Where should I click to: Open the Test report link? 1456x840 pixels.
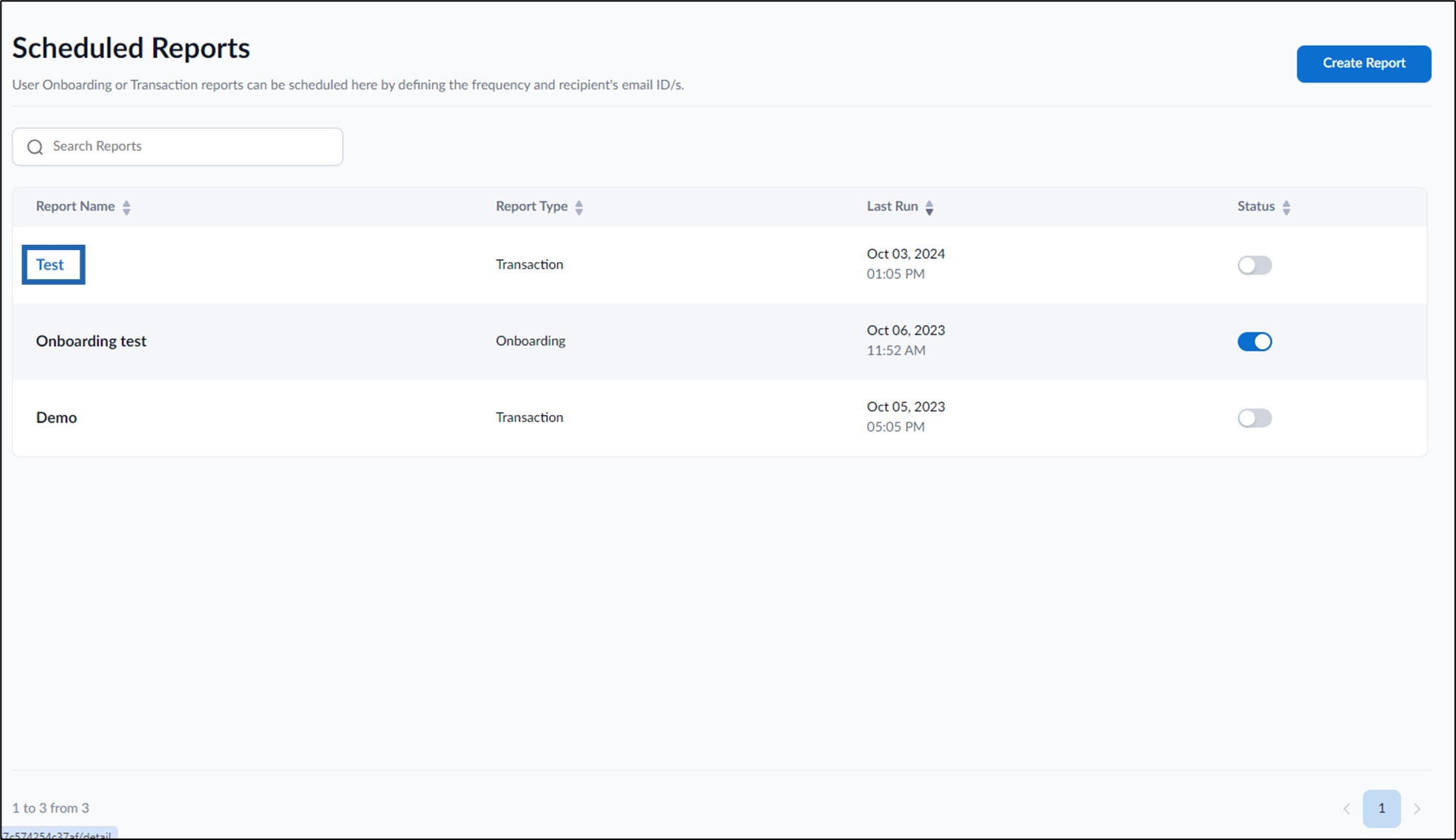(x=50, y=264)
